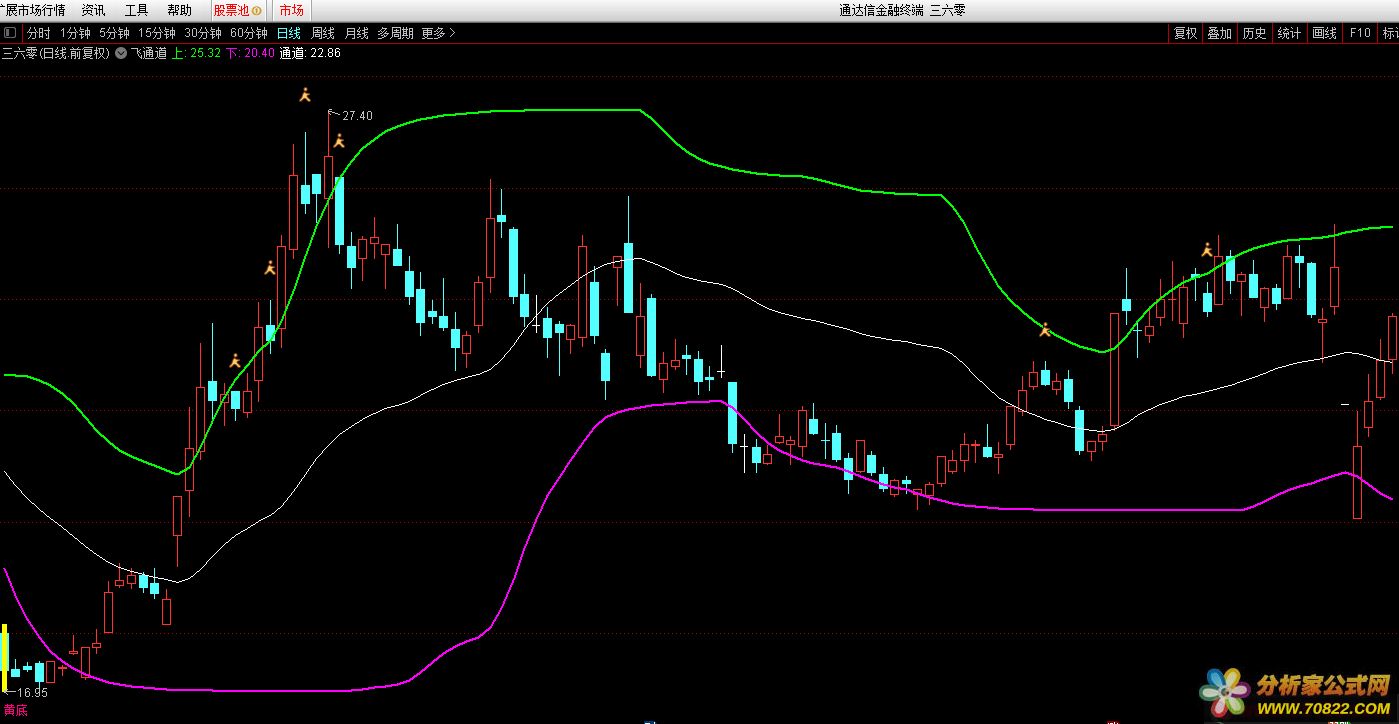Switch to the 1分钟 period tab
The width and height of the screenshot is (1399, 724).
click(75, 33)
